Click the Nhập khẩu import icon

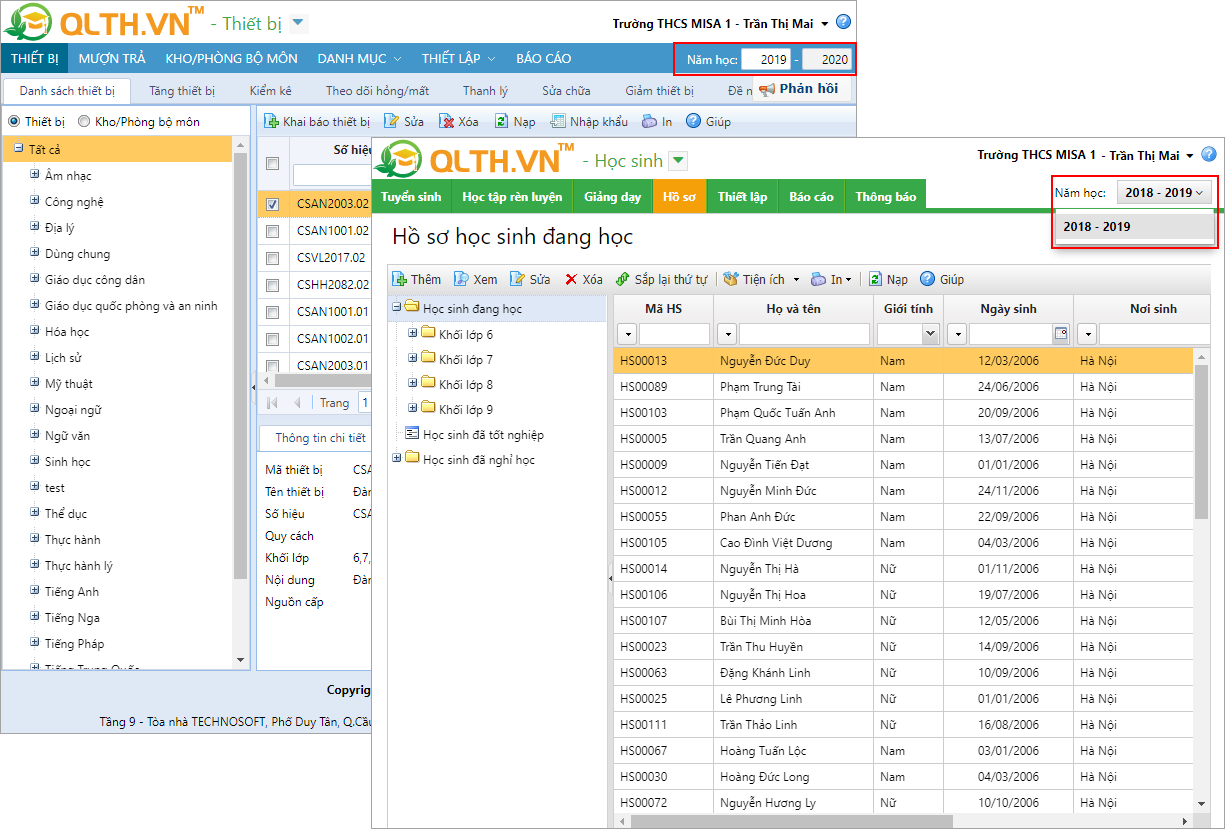pos(558,122)
